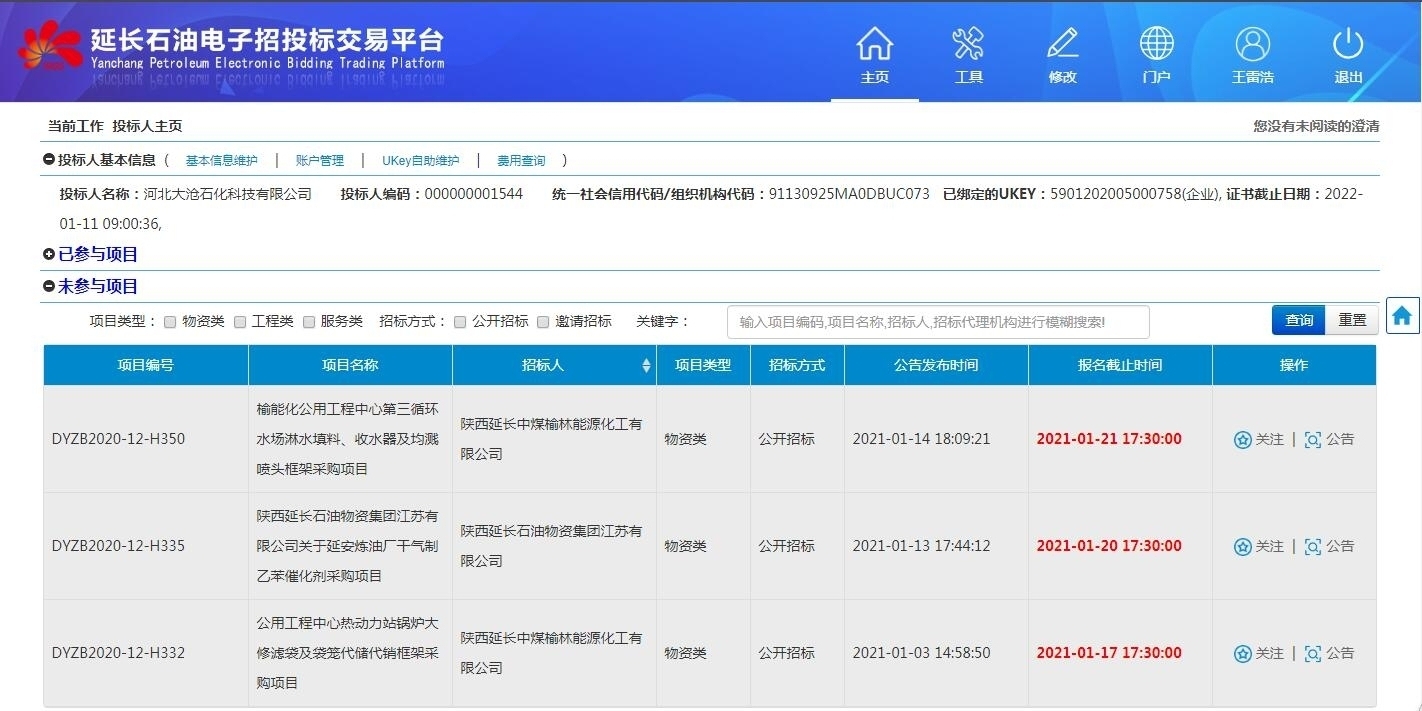Click the 项目编号 column header

pos(146,366)
